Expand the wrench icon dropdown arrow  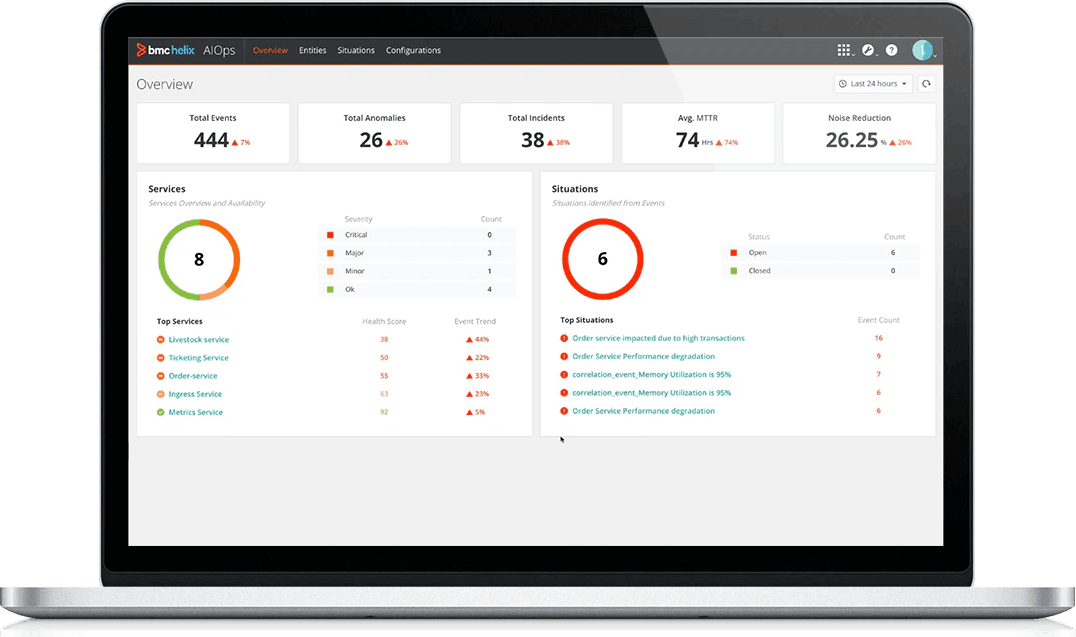(x=877, y=55)
